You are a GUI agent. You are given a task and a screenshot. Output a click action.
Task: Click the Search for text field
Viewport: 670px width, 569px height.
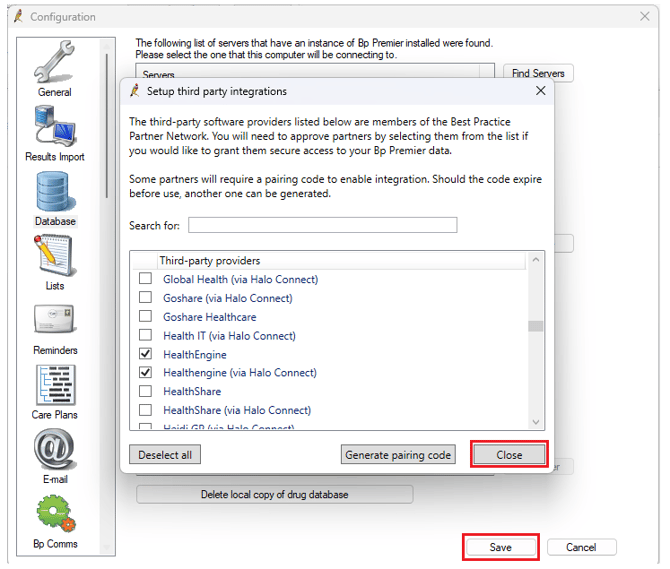[322, 225]
